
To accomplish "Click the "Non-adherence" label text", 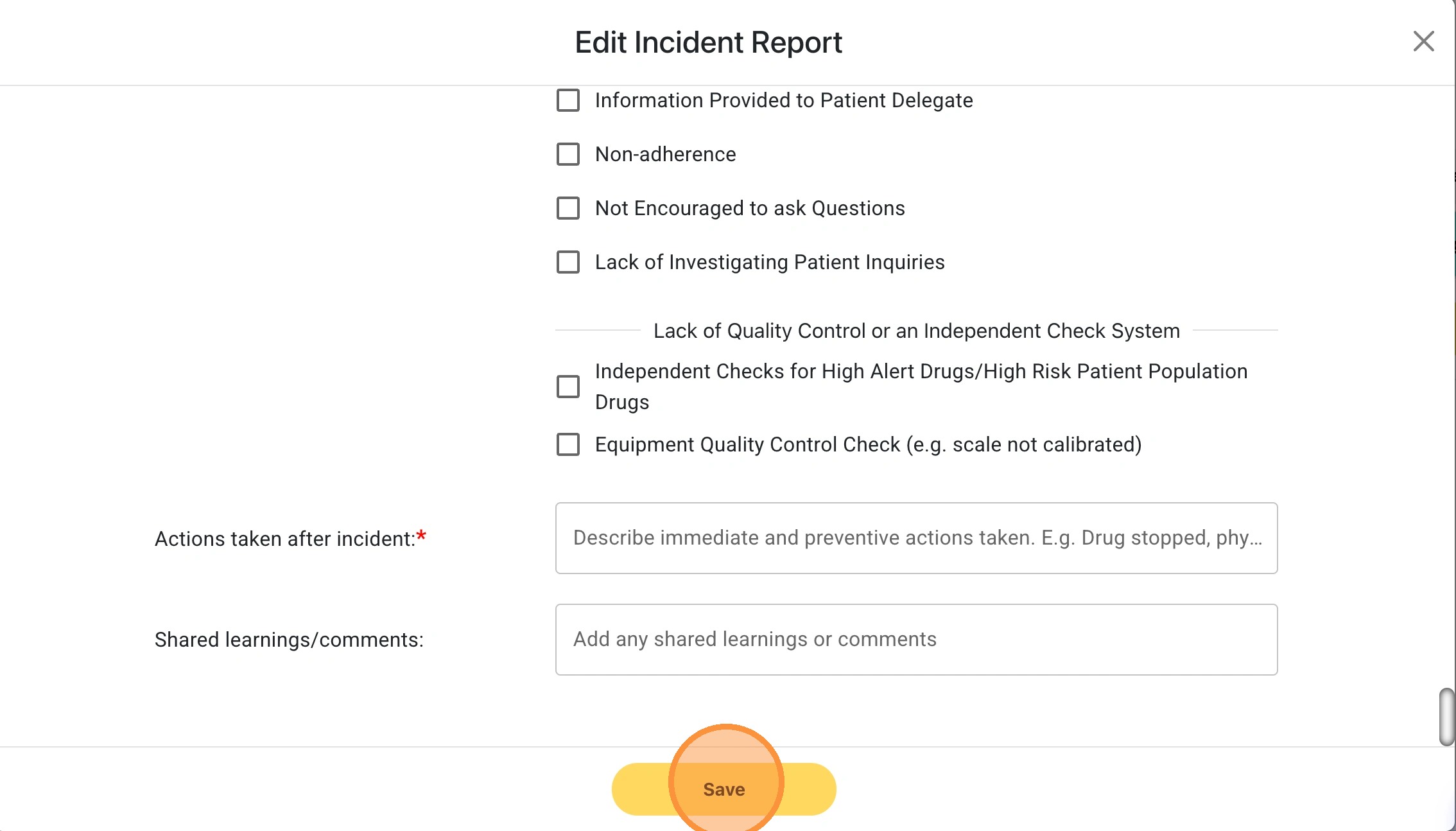I will [665, 155].
